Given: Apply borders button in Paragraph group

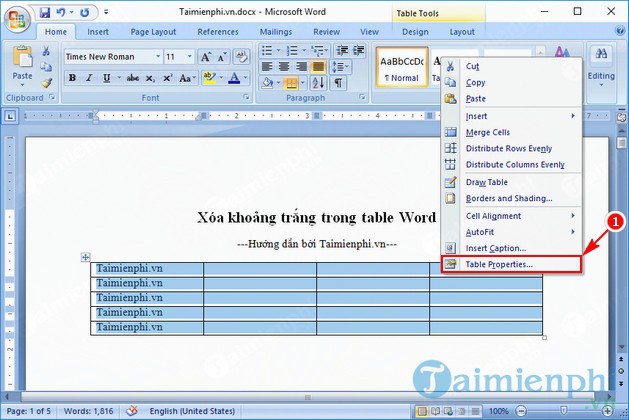Looking at the screenshot, I should pyautogui.click(x=291, y=83).
